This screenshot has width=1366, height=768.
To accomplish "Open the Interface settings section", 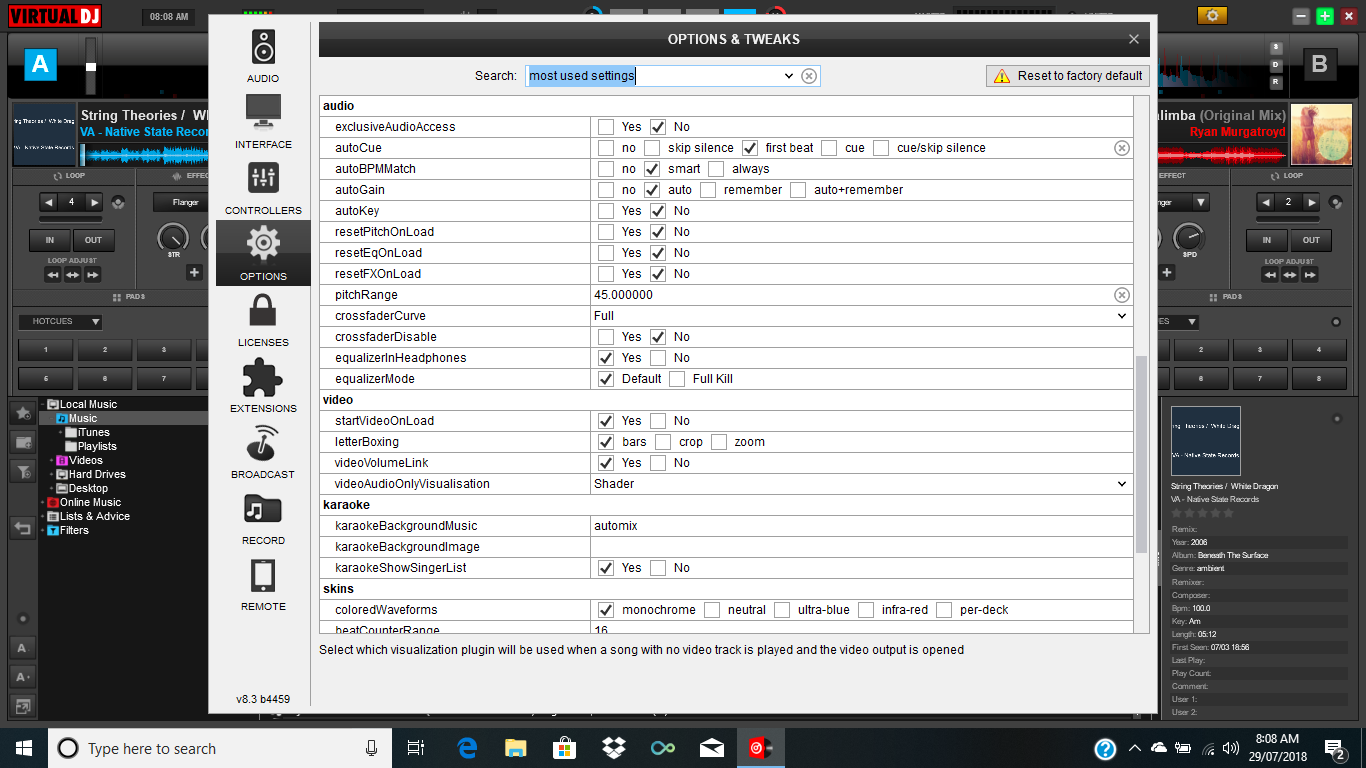I will (263, 121).
